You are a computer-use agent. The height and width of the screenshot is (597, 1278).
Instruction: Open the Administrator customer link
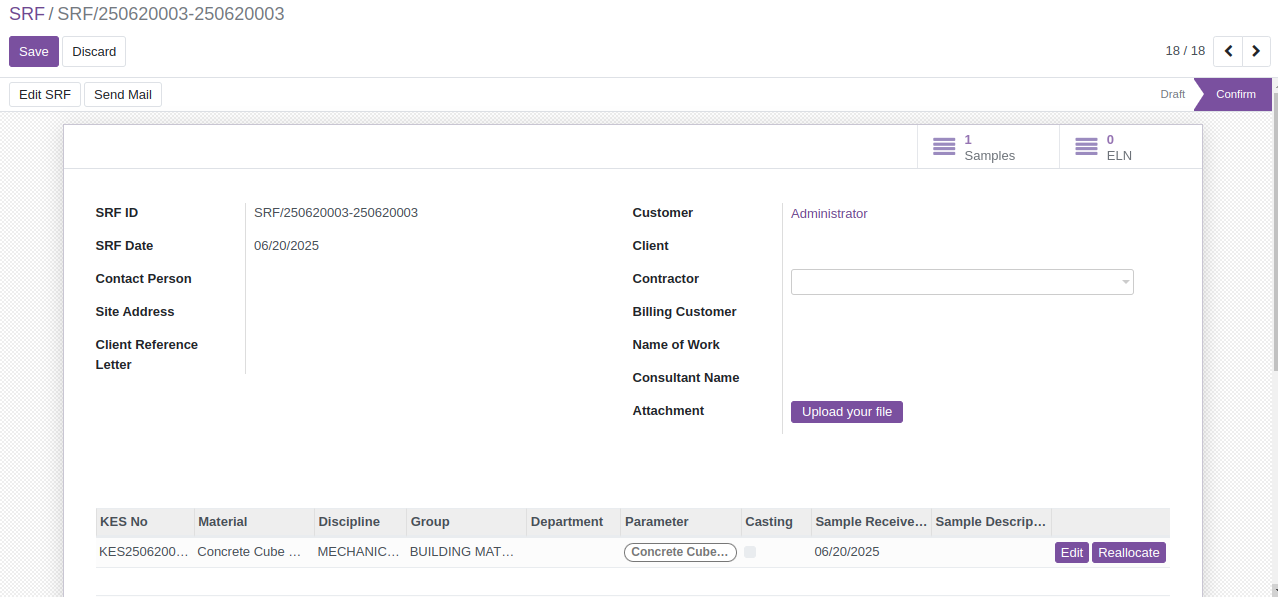click(829, 214)
